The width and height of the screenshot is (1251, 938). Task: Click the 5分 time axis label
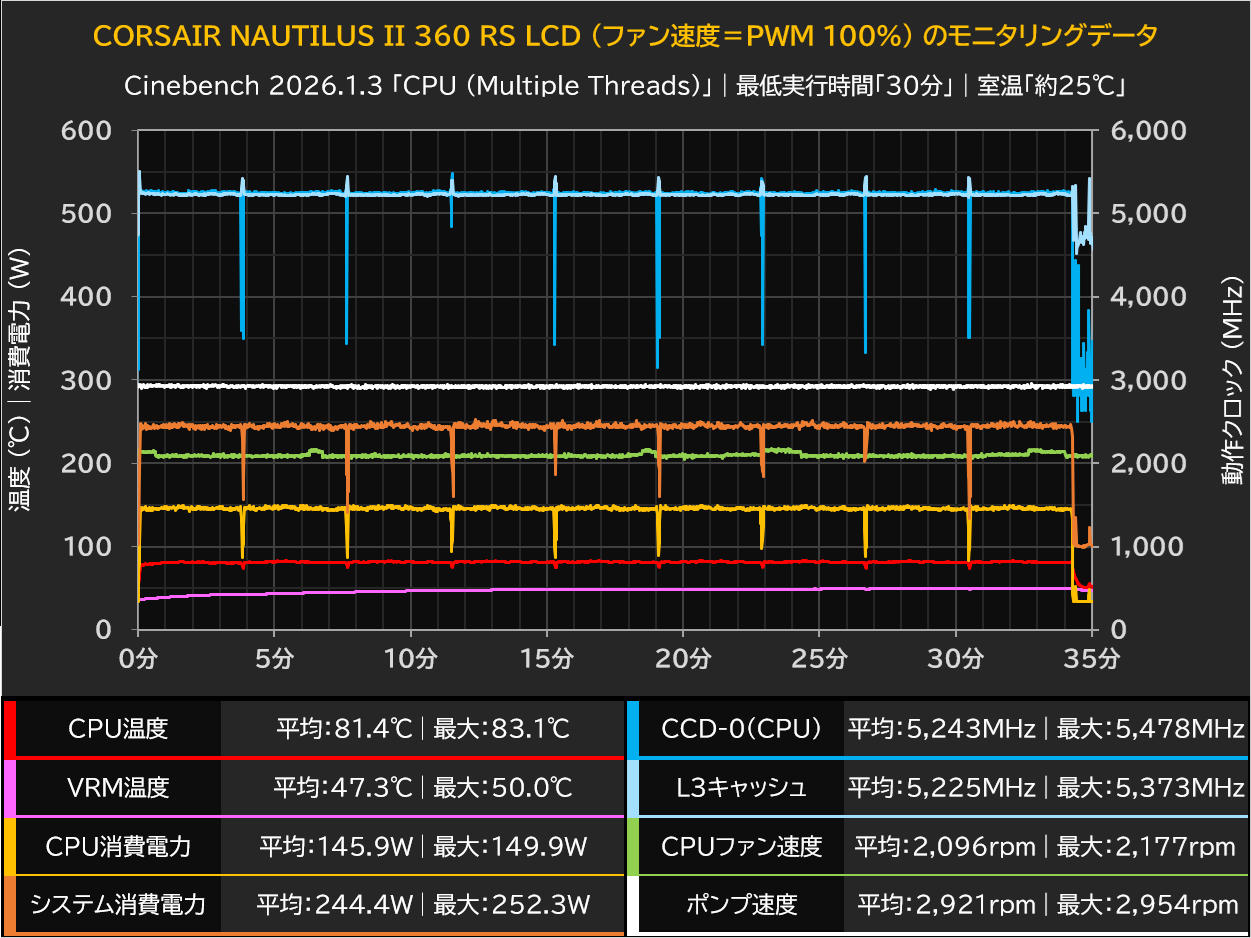274,658
